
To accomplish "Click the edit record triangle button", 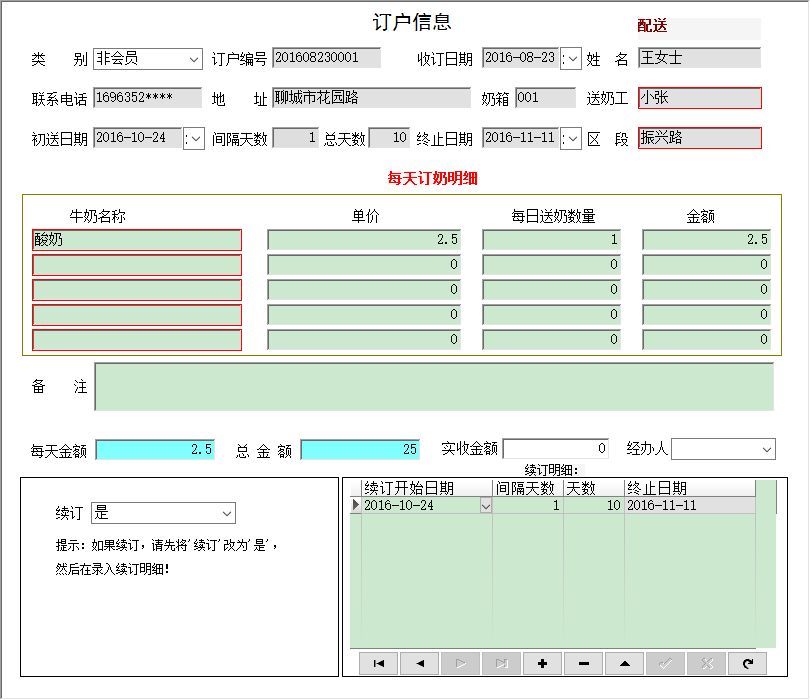I will [625, 663].
